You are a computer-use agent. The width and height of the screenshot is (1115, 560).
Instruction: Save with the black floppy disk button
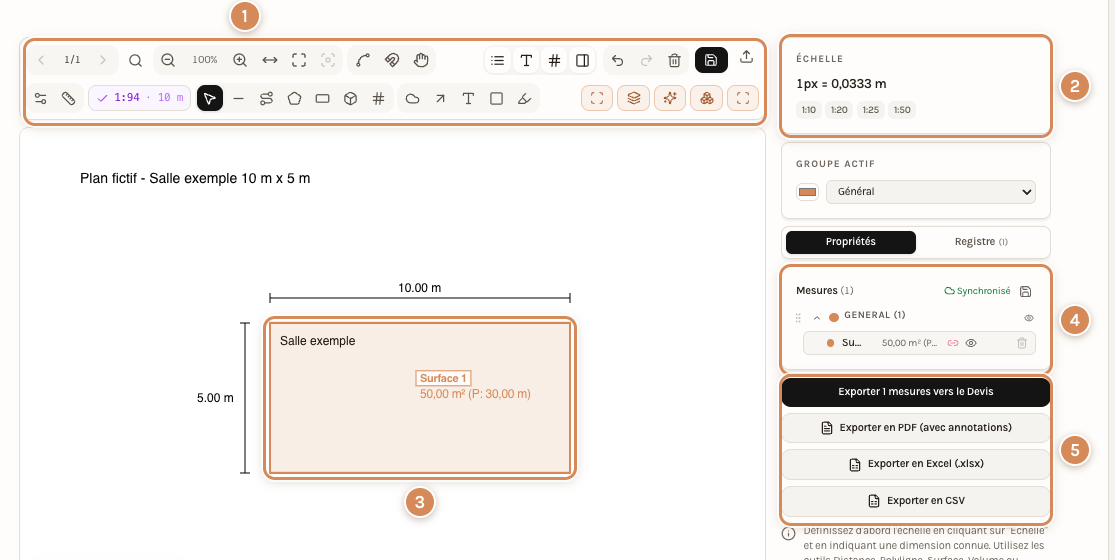click(x=711, y=60)
